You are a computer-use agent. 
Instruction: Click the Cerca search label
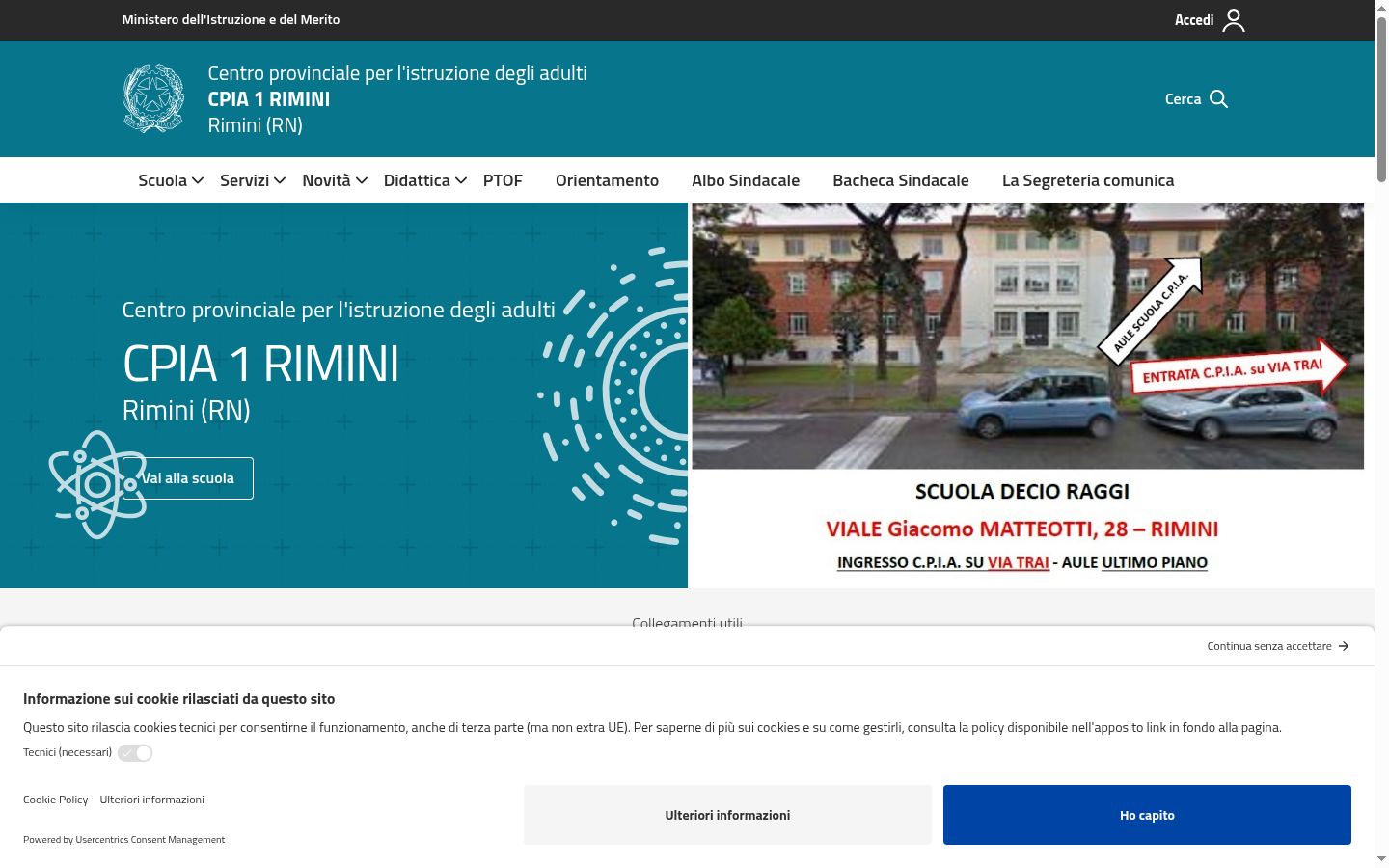[x=1183, y=99]
